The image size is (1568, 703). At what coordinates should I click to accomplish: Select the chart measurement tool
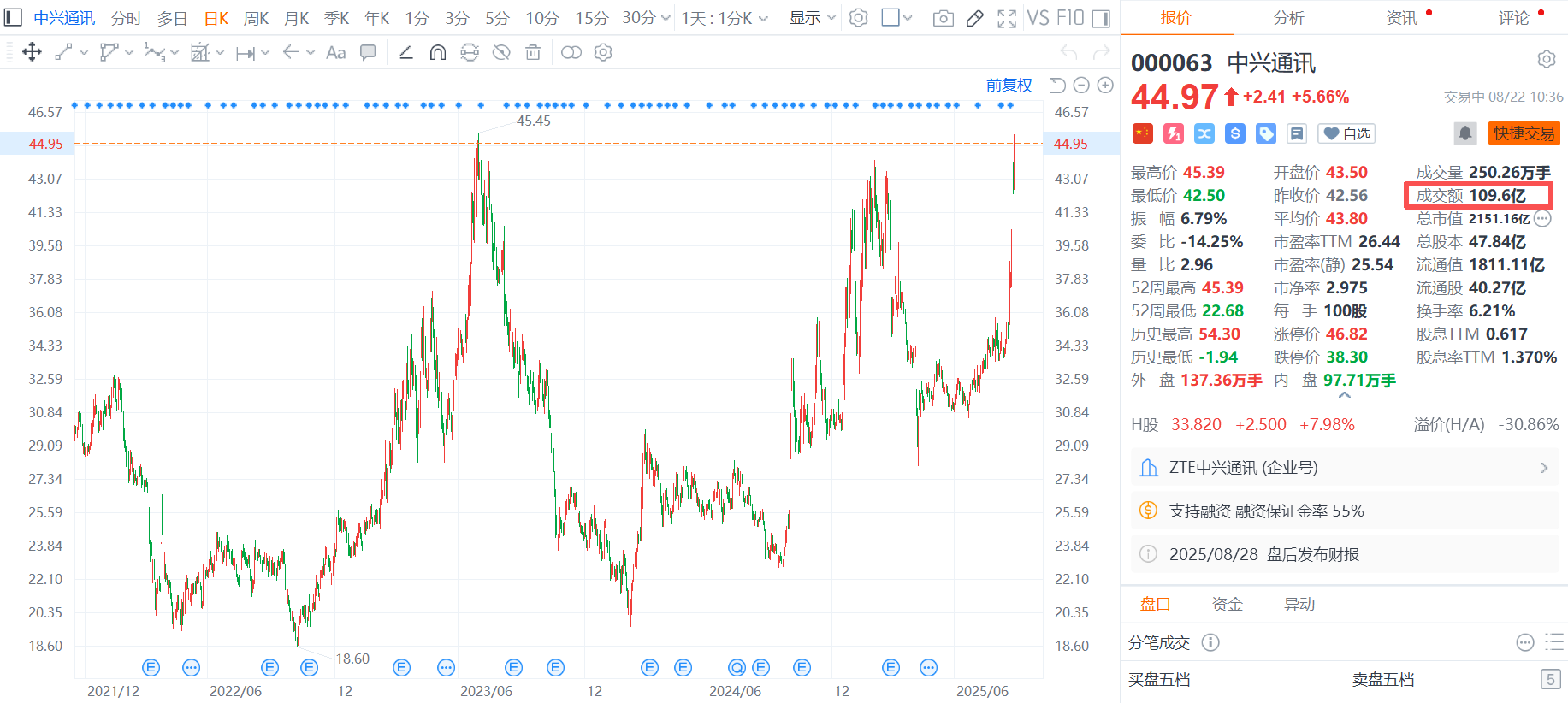pos(200,53)
